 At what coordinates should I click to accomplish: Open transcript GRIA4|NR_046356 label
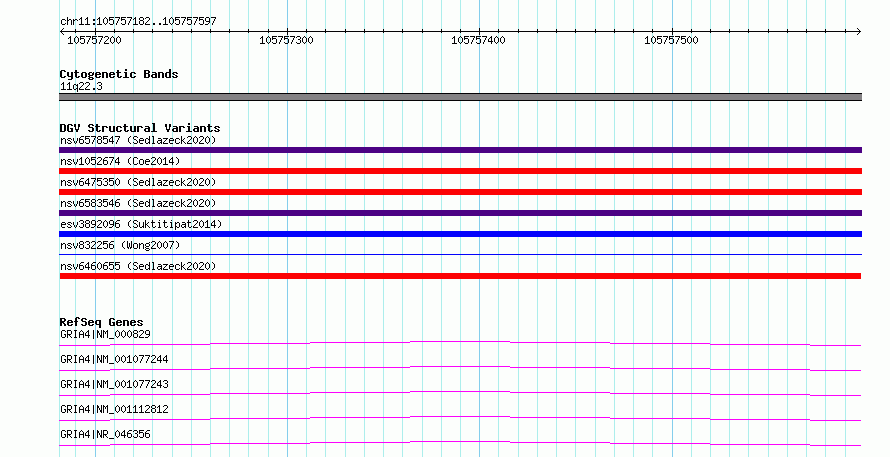(105, 434)
